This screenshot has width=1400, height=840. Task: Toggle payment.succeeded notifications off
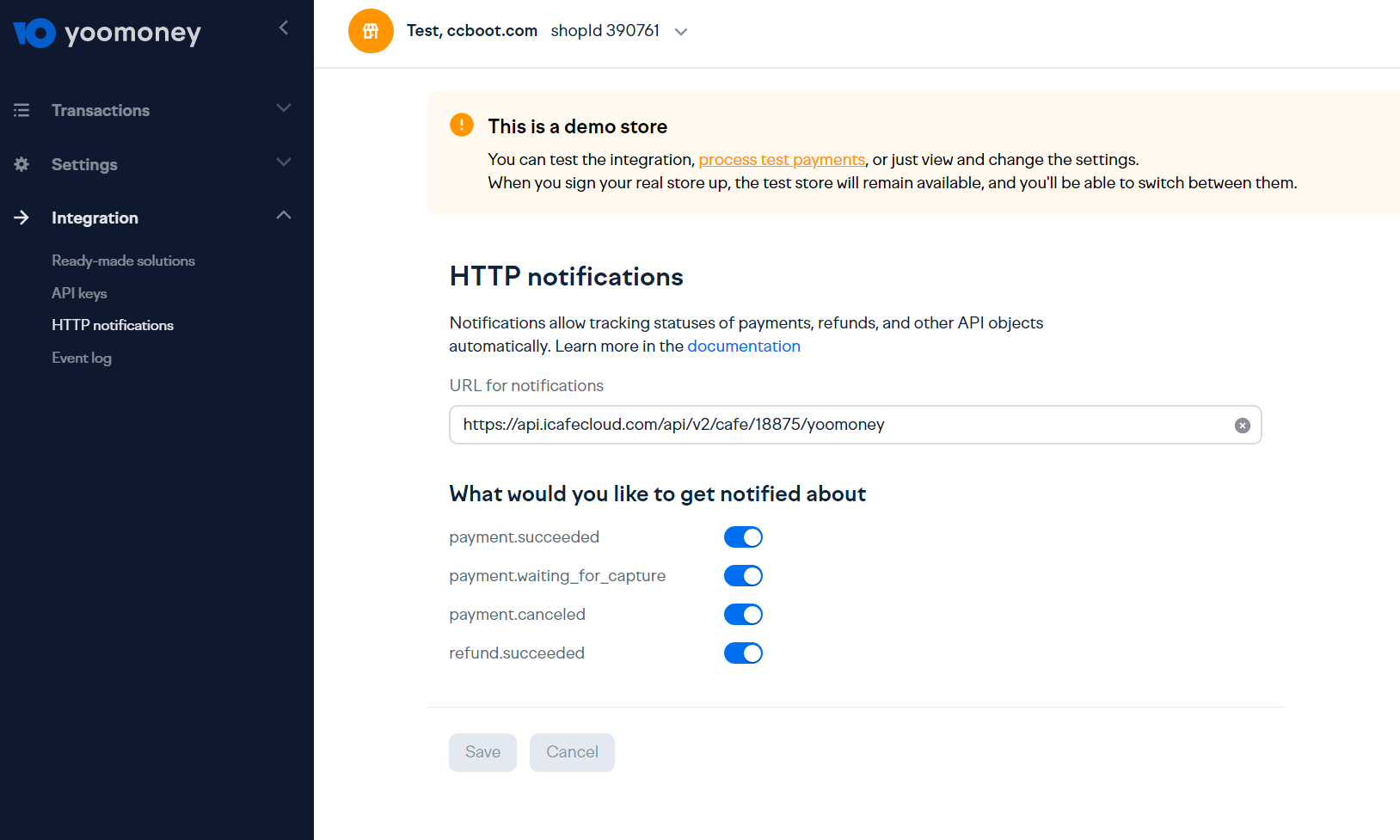point(743,537)
